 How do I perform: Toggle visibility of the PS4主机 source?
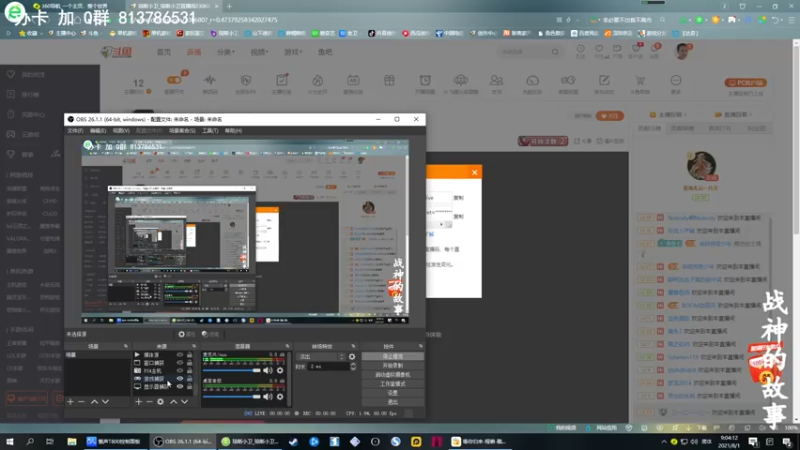pos(180,370)
